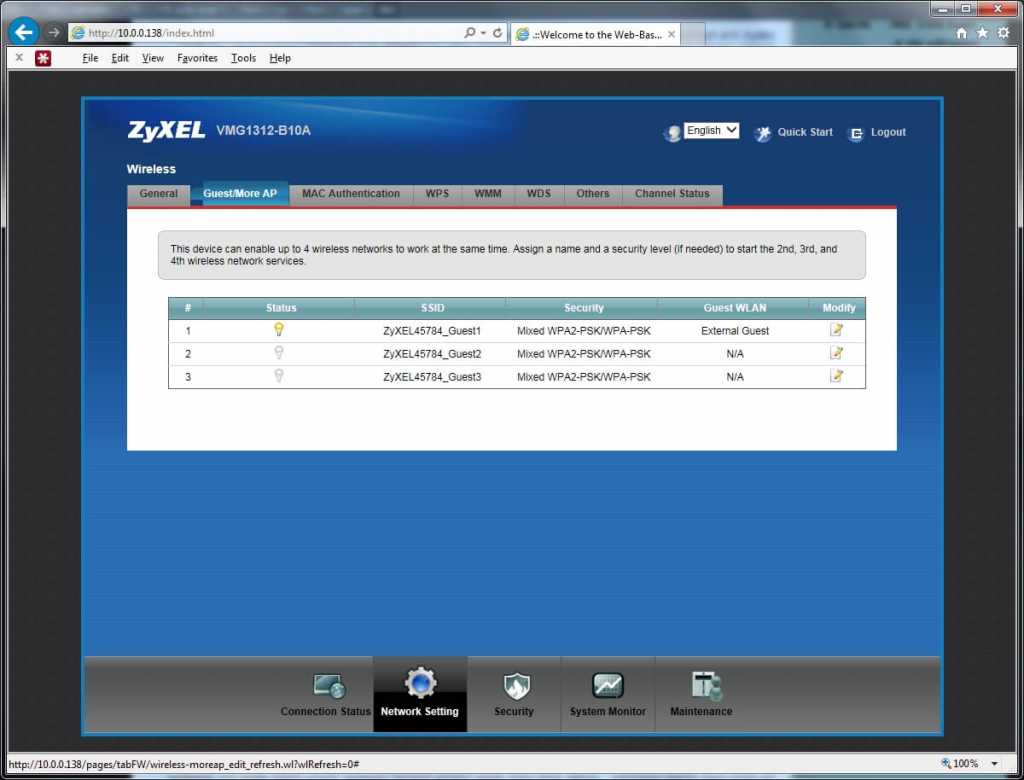The image size is (1024, 780).
Task: Expand the browser zoom level 100% menu
Action: (x=995, y=764)
